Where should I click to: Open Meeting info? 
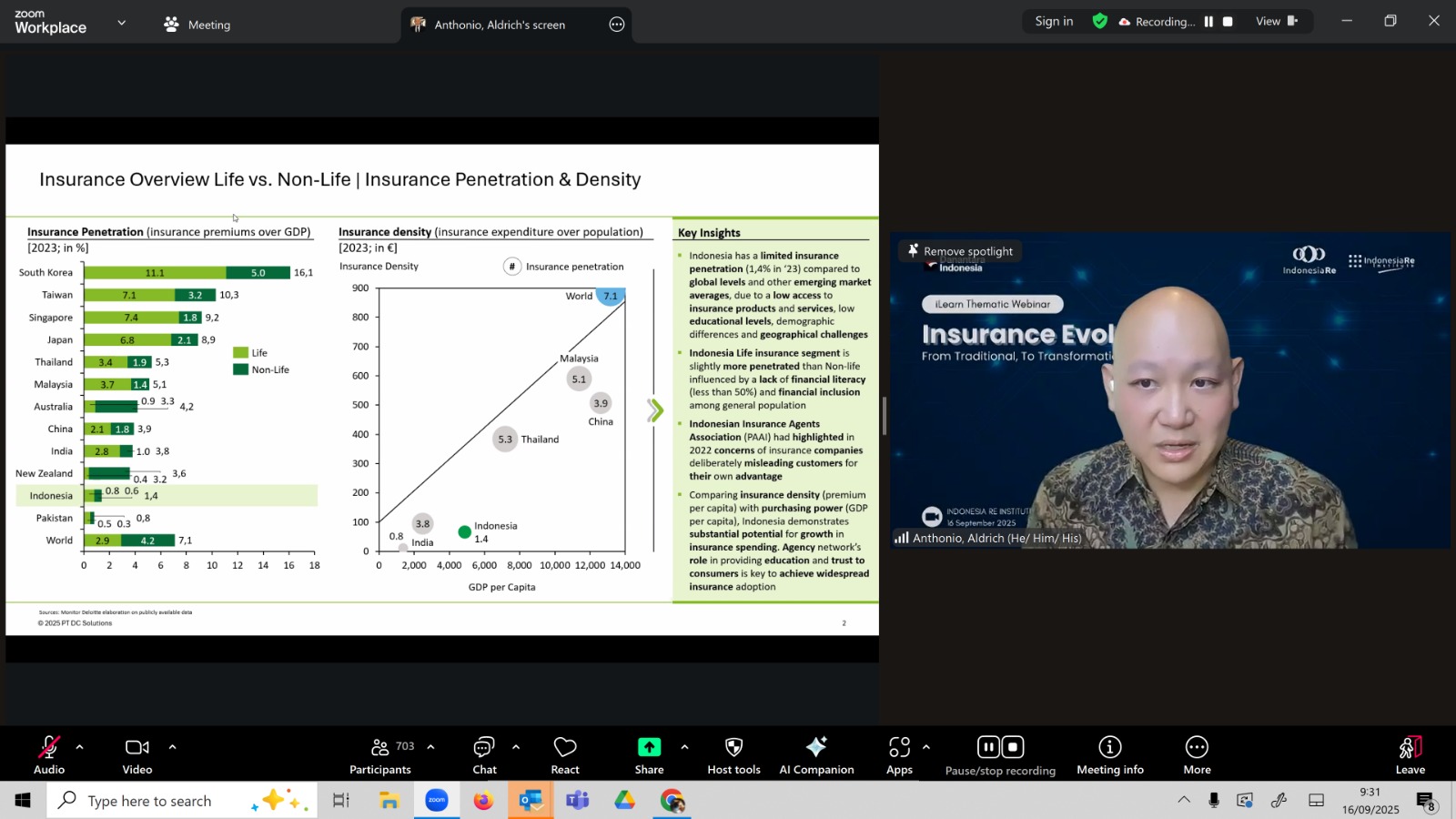[1109, 755]
